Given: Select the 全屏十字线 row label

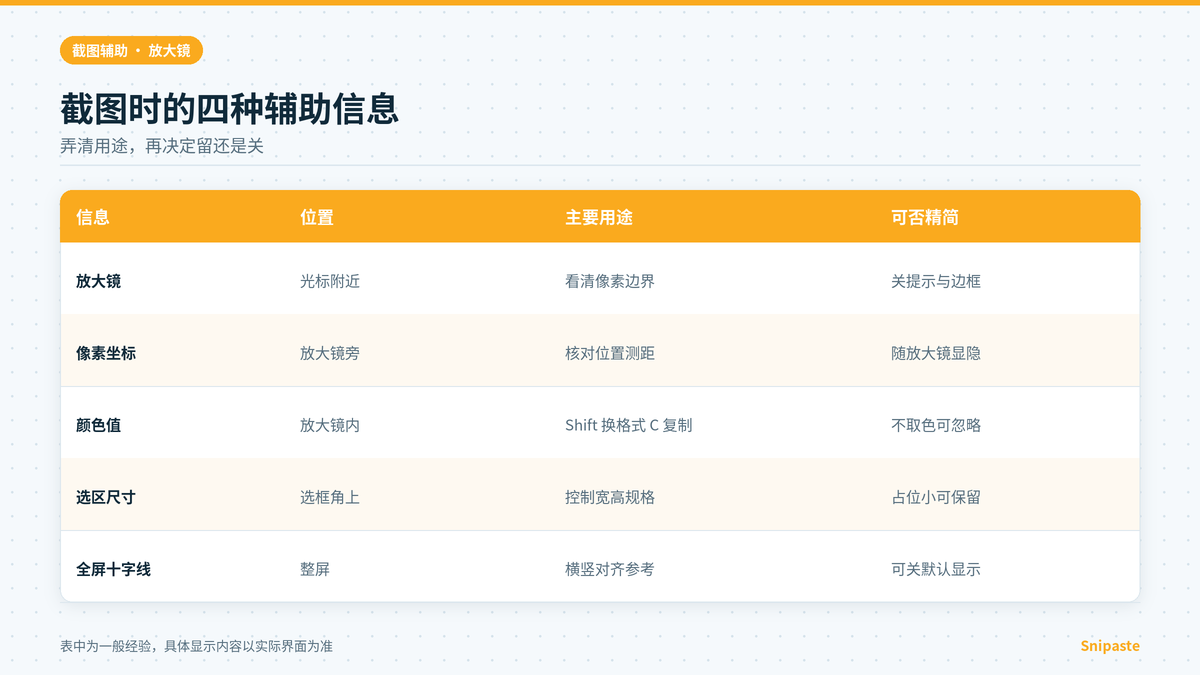Looking at the screenshot, I should click(x=113, y=569).
